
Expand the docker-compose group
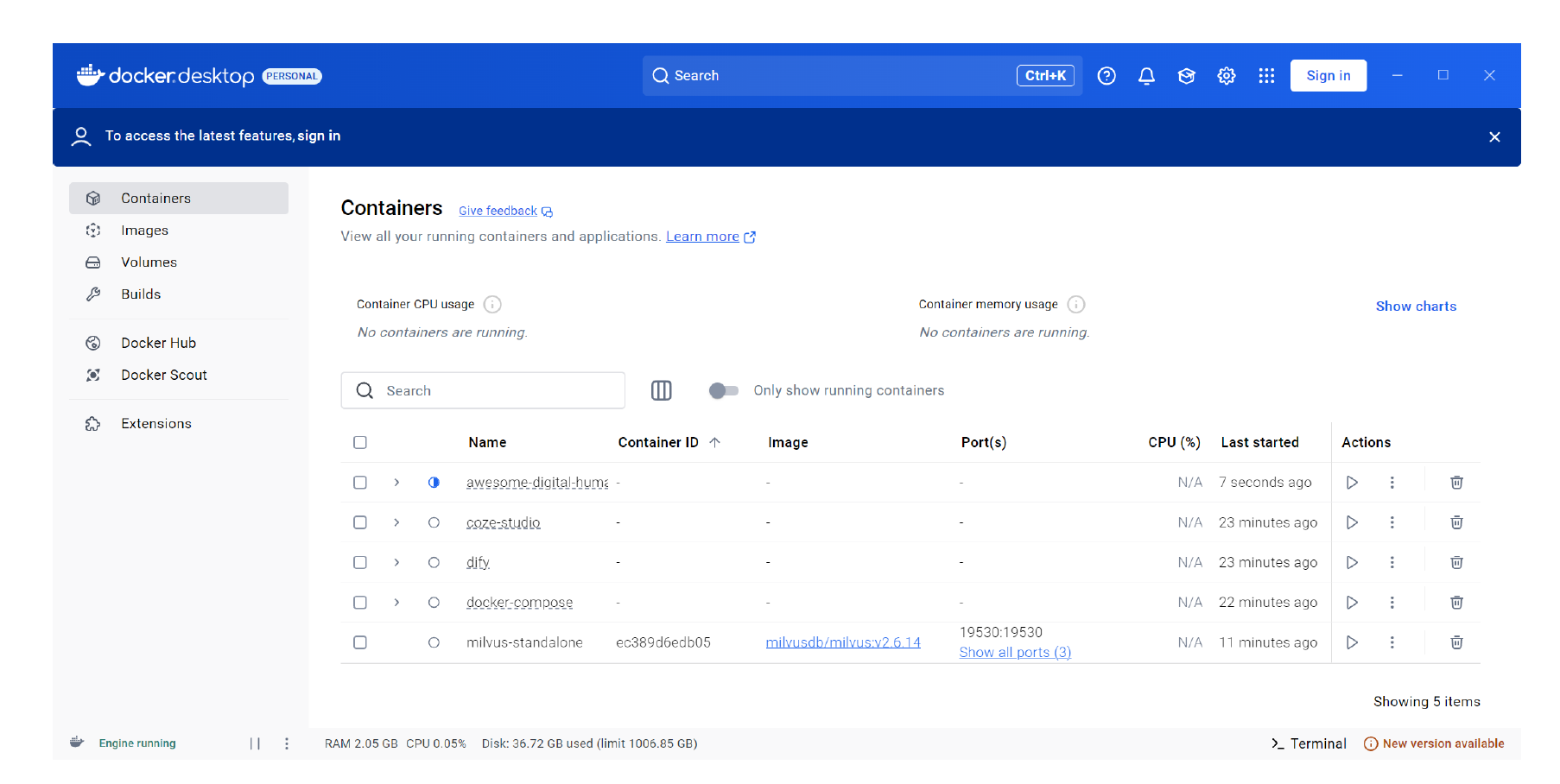tap(396, 603)
